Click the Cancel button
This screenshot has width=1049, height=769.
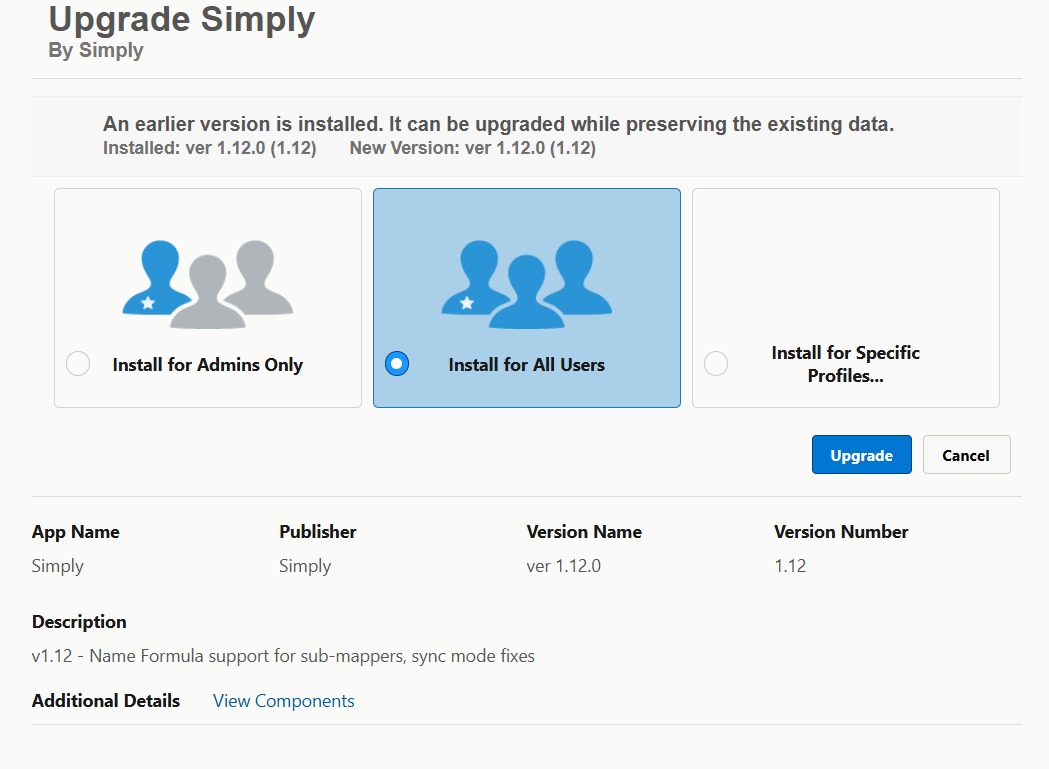pyautogui.click(x=965, y=454)
